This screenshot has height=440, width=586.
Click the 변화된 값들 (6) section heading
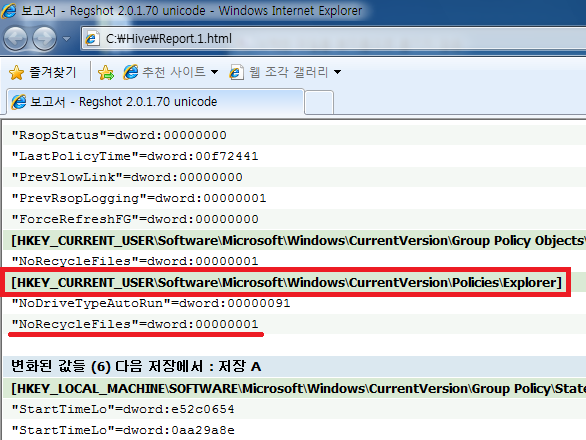coord(136,366)
